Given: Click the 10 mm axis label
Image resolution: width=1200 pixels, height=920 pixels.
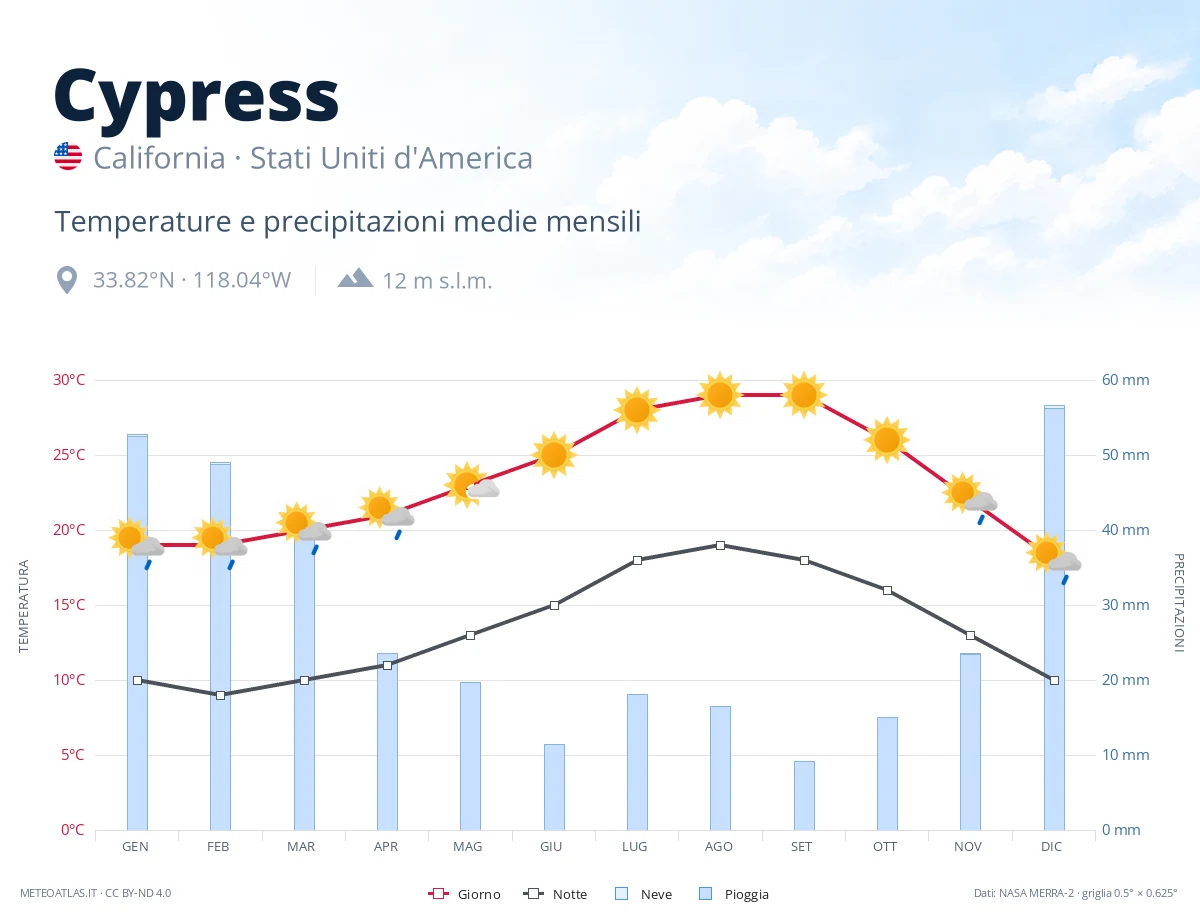Looking at the screenshot, I should click(x=1126, y=755).
